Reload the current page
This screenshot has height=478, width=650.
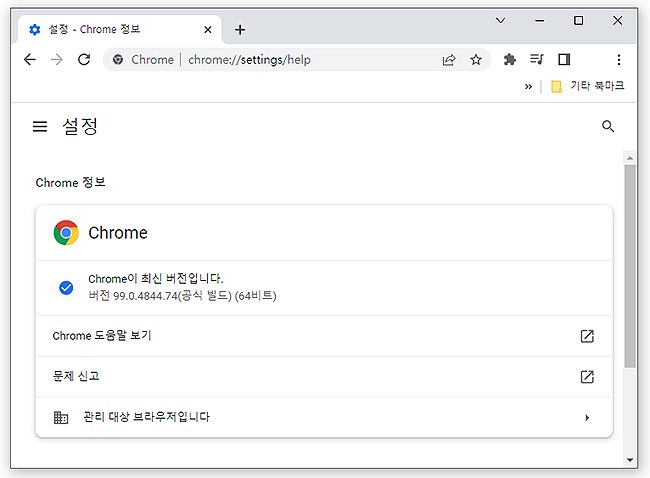(x=84, y=60)
